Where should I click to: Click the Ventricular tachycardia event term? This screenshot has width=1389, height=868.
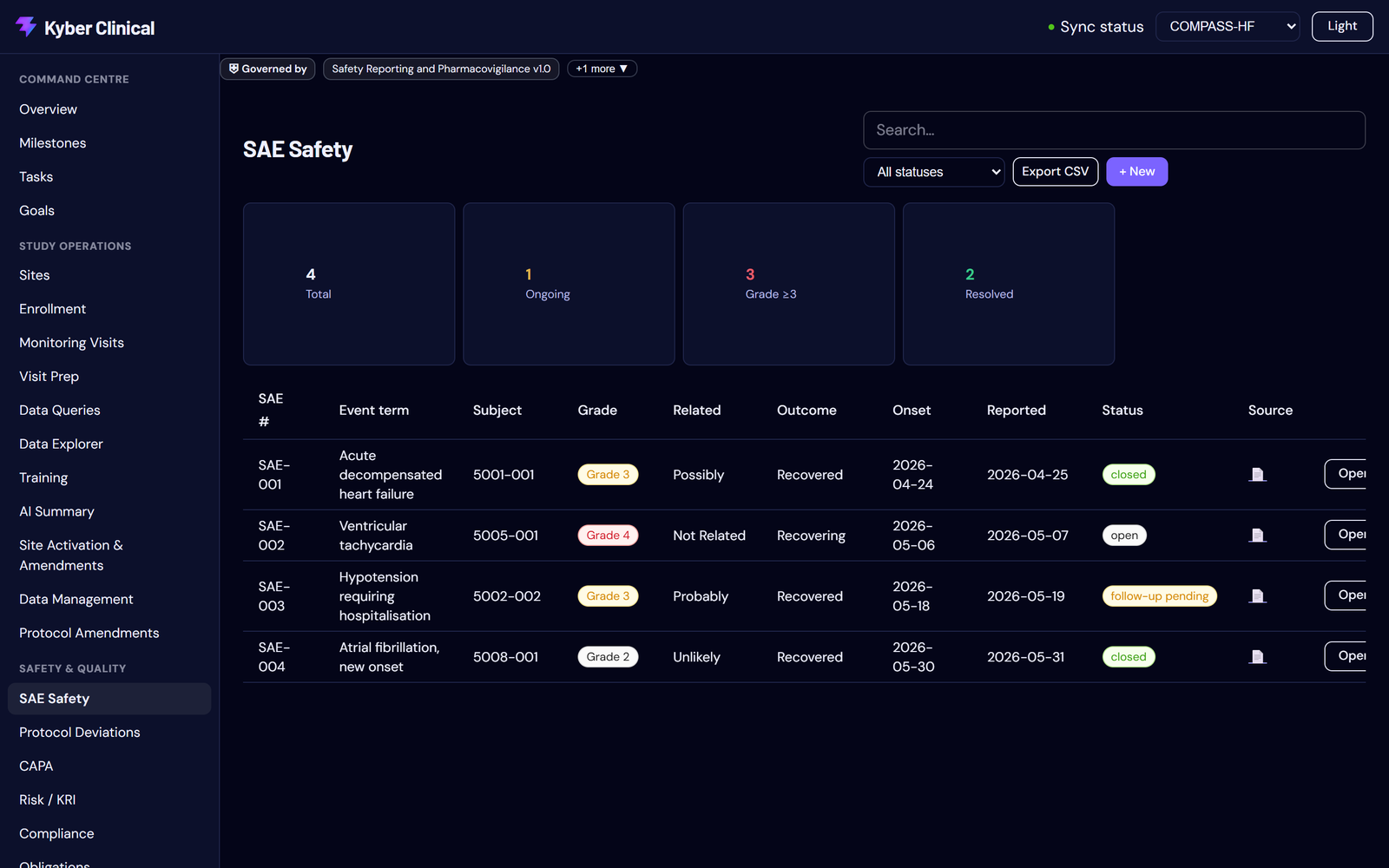376,536
